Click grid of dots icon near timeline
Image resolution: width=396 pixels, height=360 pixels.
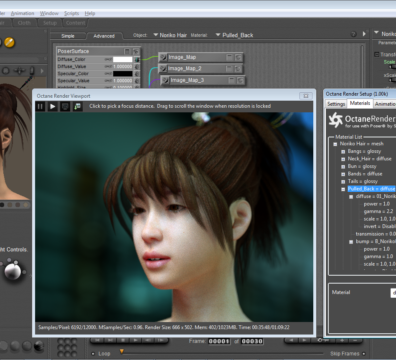coord(67,348)
